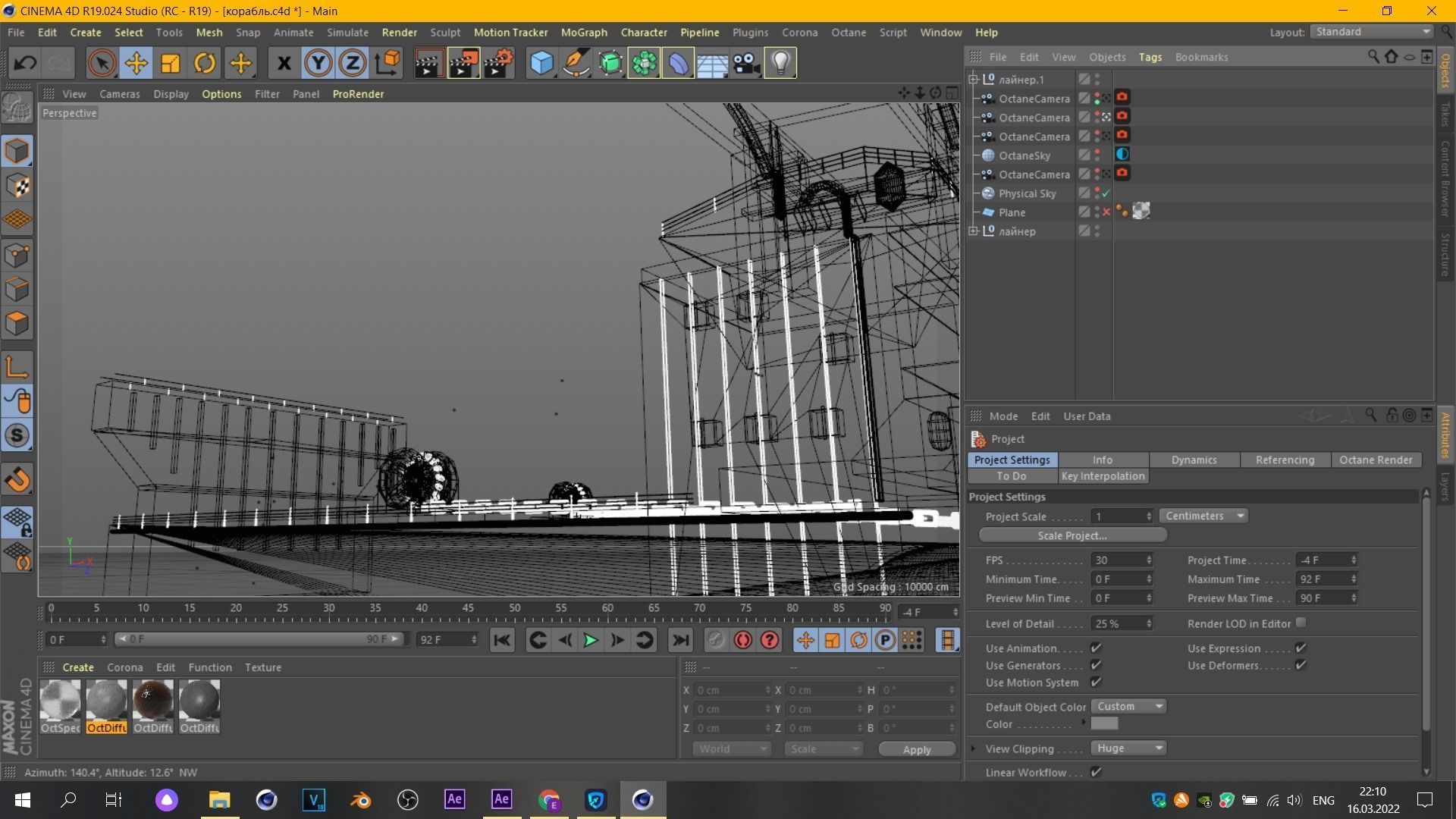
Task: Toggle Autokeying button
Action: pyautogui.click(x=743, y=640)
